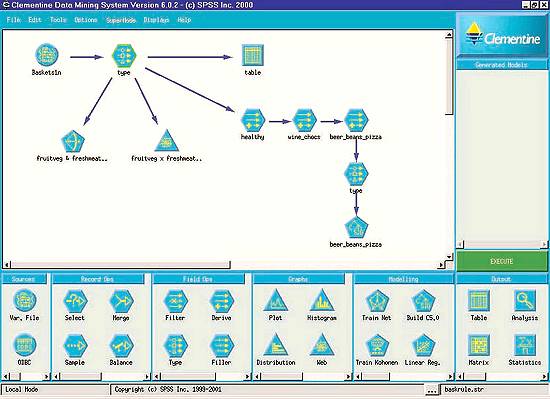Select the beer_beans_pizza C5.0 model node
The width and height of the screenshot is (550, 399).
tap(356, 228)
